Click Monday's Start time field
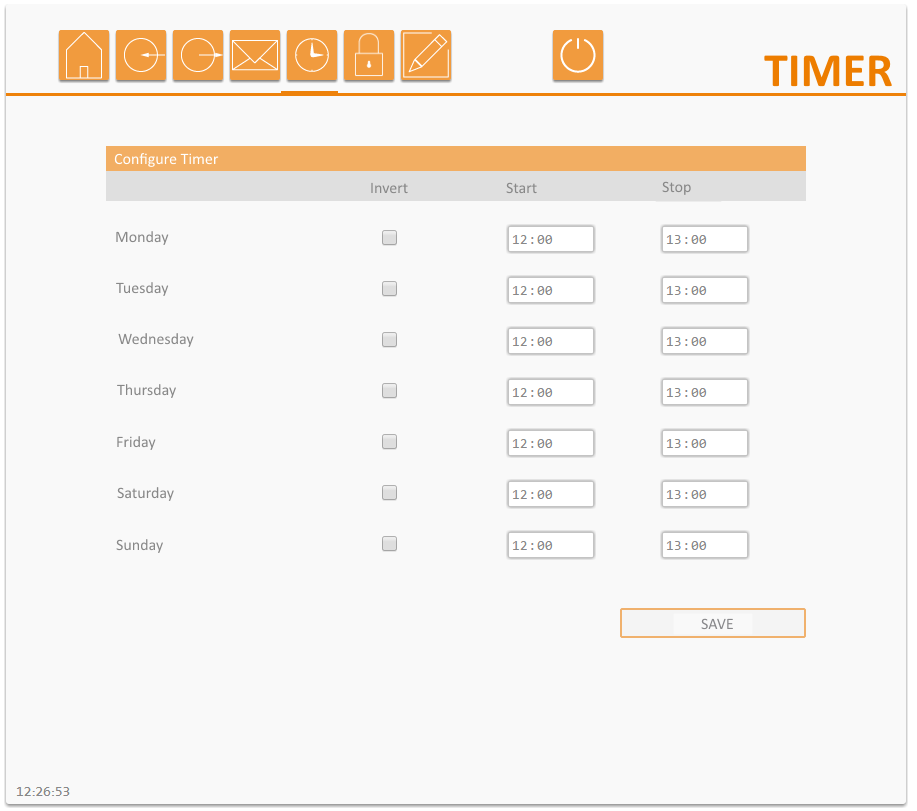Screen dimensions: 917x811 tap(550, 239)
